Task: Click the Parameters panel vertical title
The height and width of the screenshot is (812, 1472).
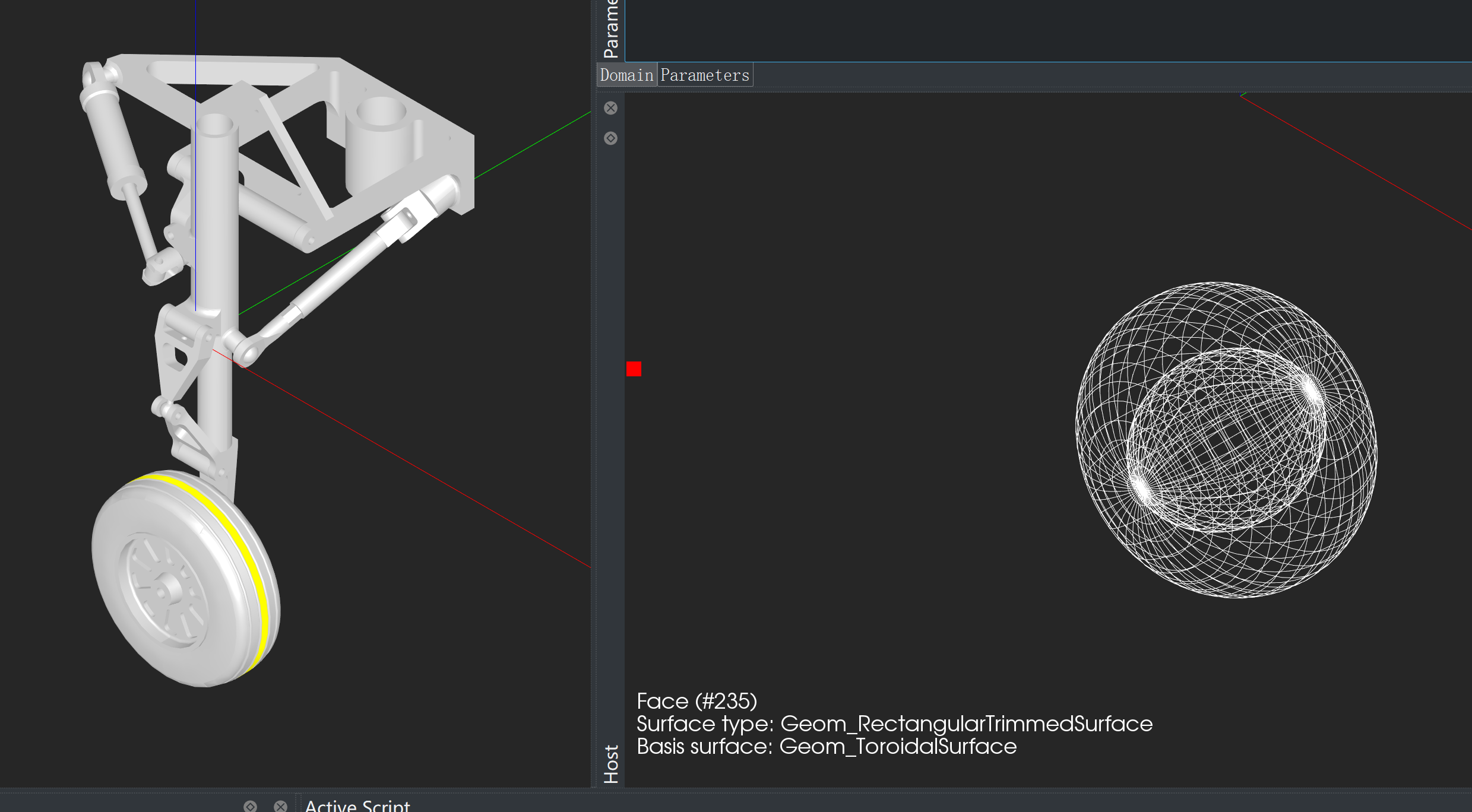Action: [x=611, y=30]
